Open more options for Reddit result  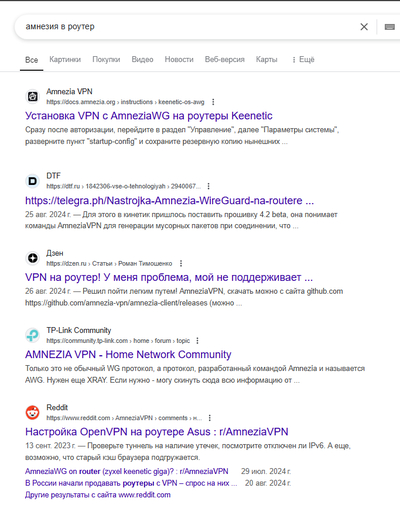210,418
